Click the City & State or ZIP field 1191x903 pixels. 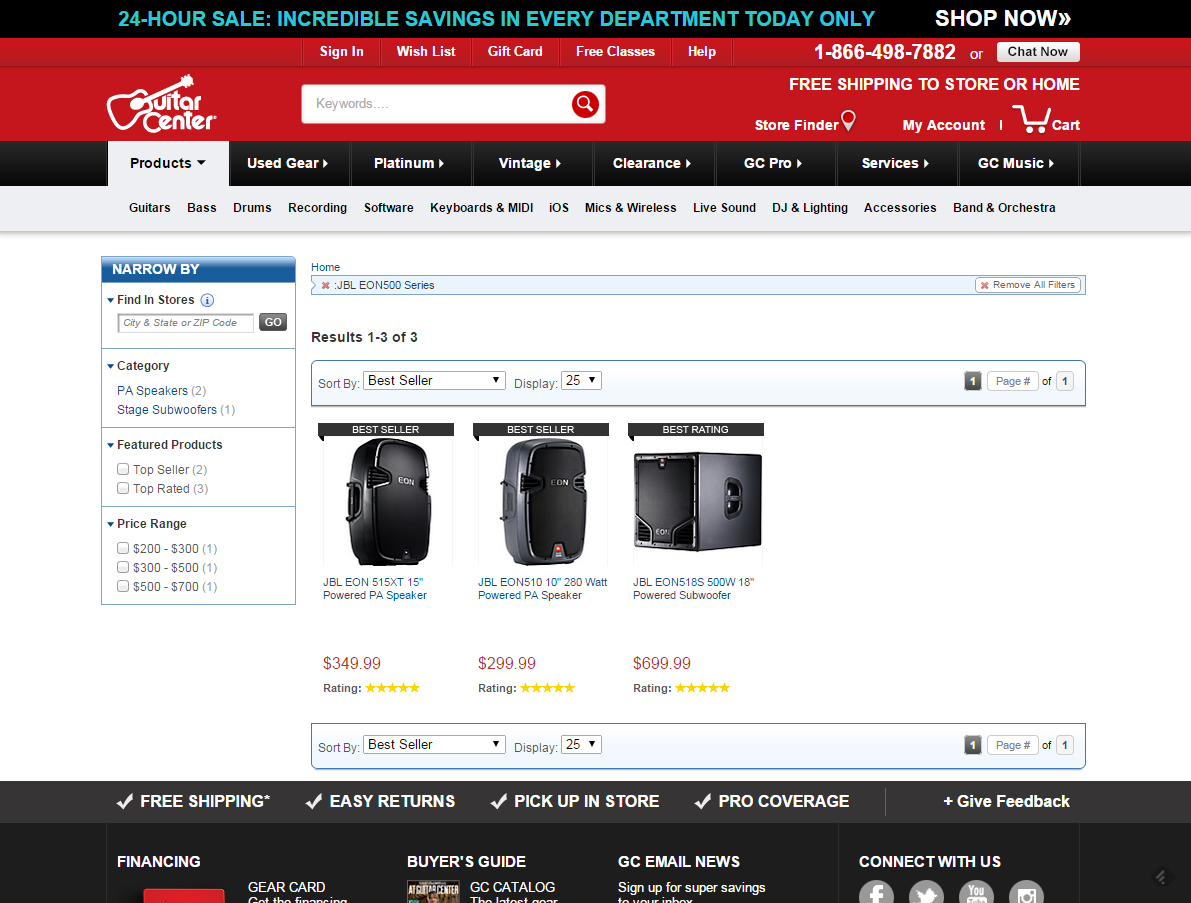click(x=185, y=323)
